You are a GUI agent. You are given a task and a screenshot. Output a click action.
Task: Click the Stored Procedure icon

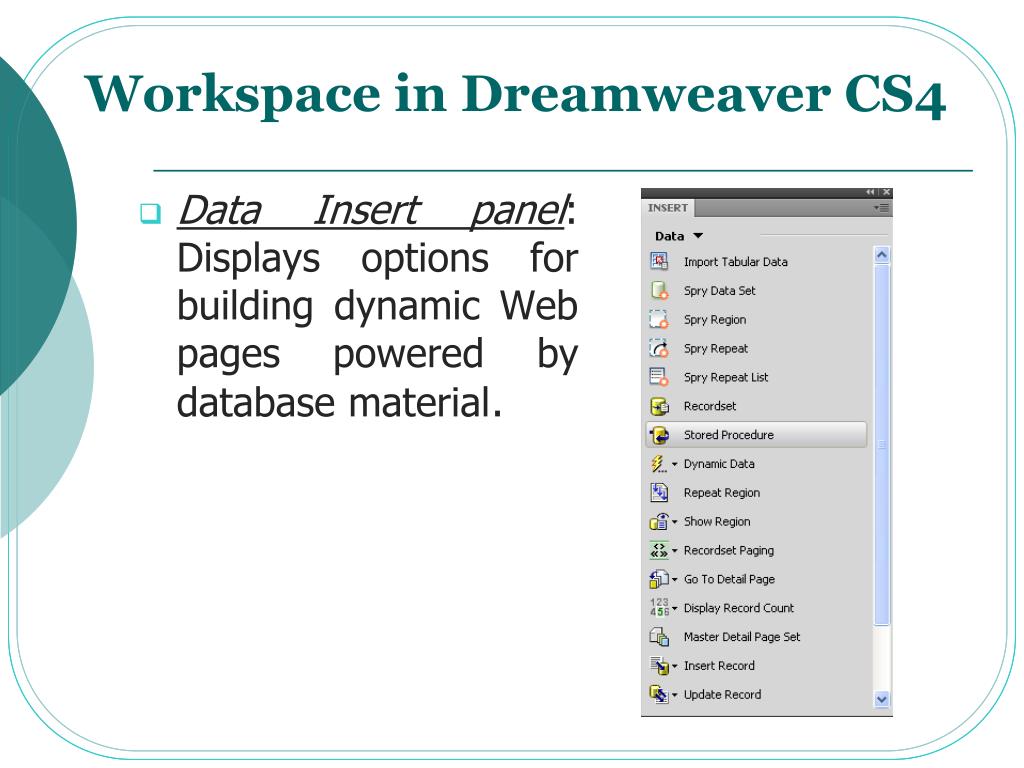click(659, 434)
